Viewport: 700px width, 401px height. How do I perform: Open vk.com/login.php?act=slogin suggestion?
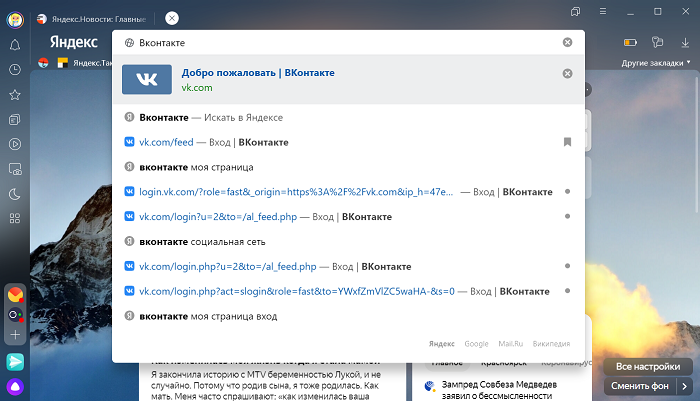(348, 291)
